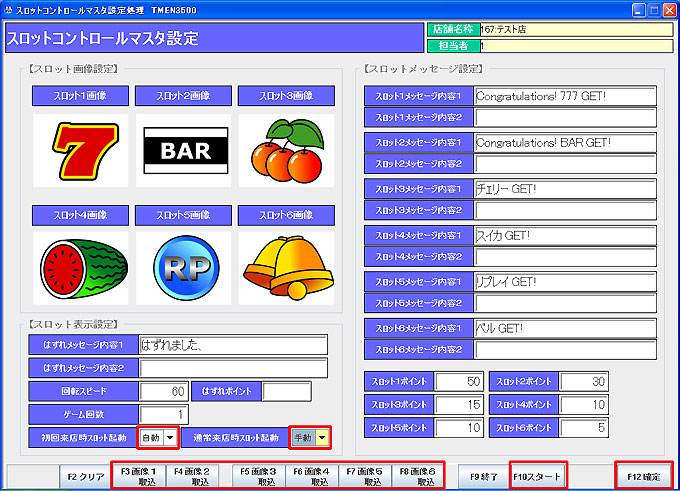This screenshot has height=491, width=680.
Task: Click the スロット1画像 header button
Action: point(80,95)
